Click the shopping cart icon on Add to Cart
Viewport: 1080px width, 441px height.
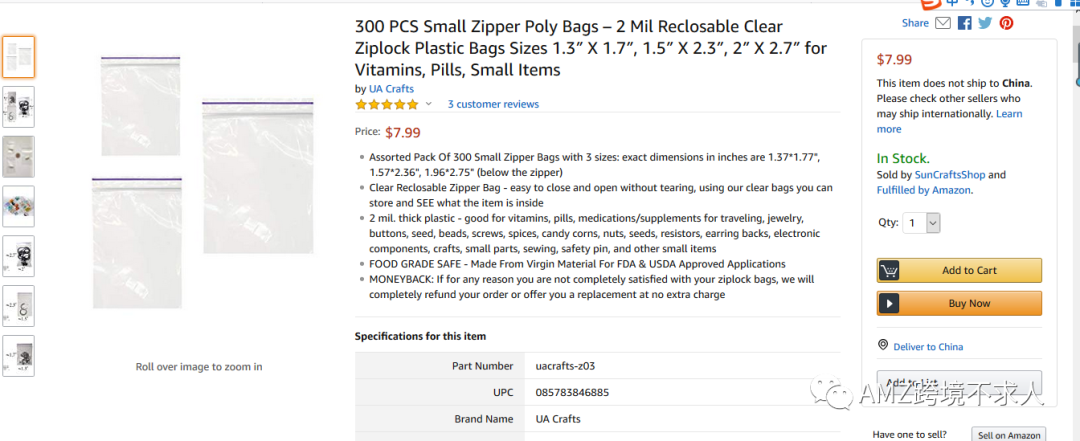(x=889, y=270)
